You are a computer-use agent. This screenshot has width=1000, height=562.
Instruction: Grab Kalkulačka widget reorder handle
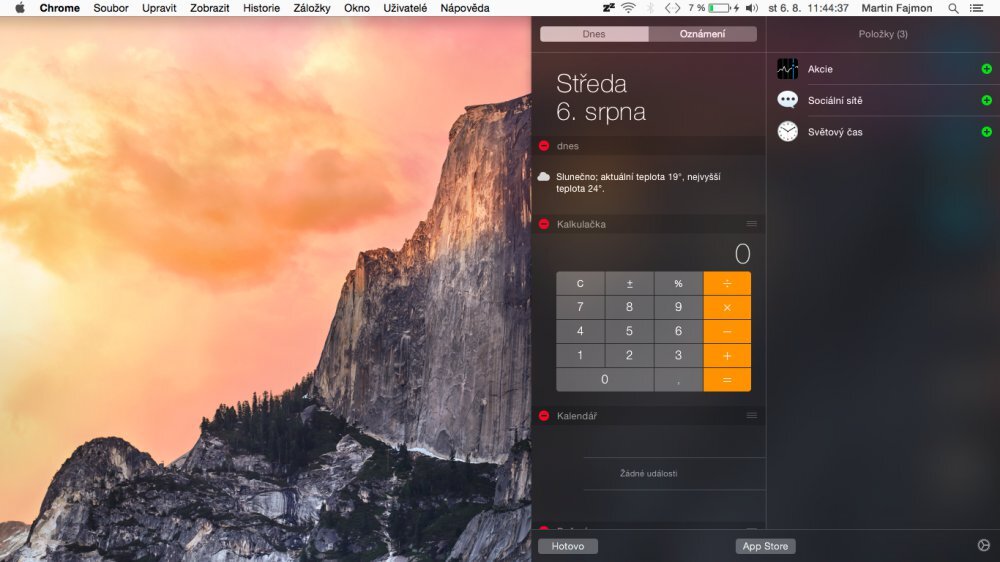pyautogui.click(x=751, y=224)
